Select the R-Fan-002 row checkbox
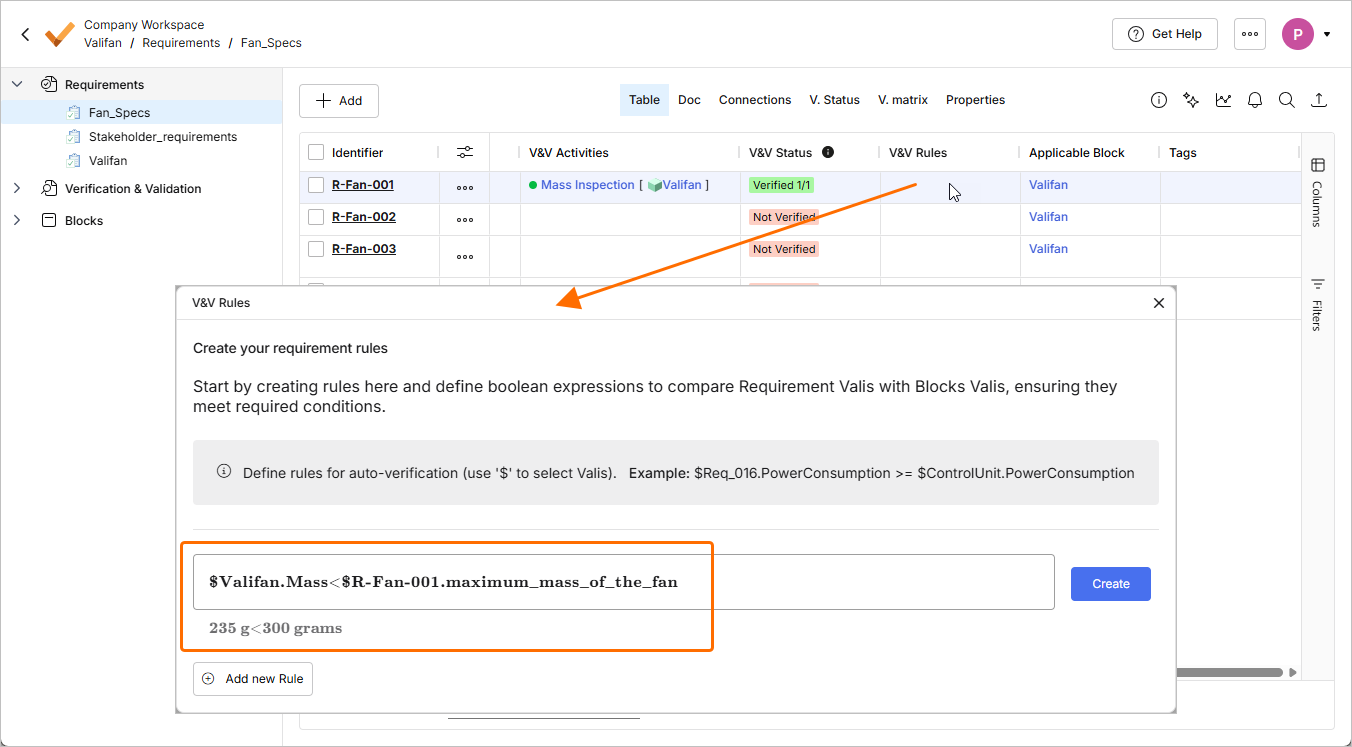 (x=316, y=217)
